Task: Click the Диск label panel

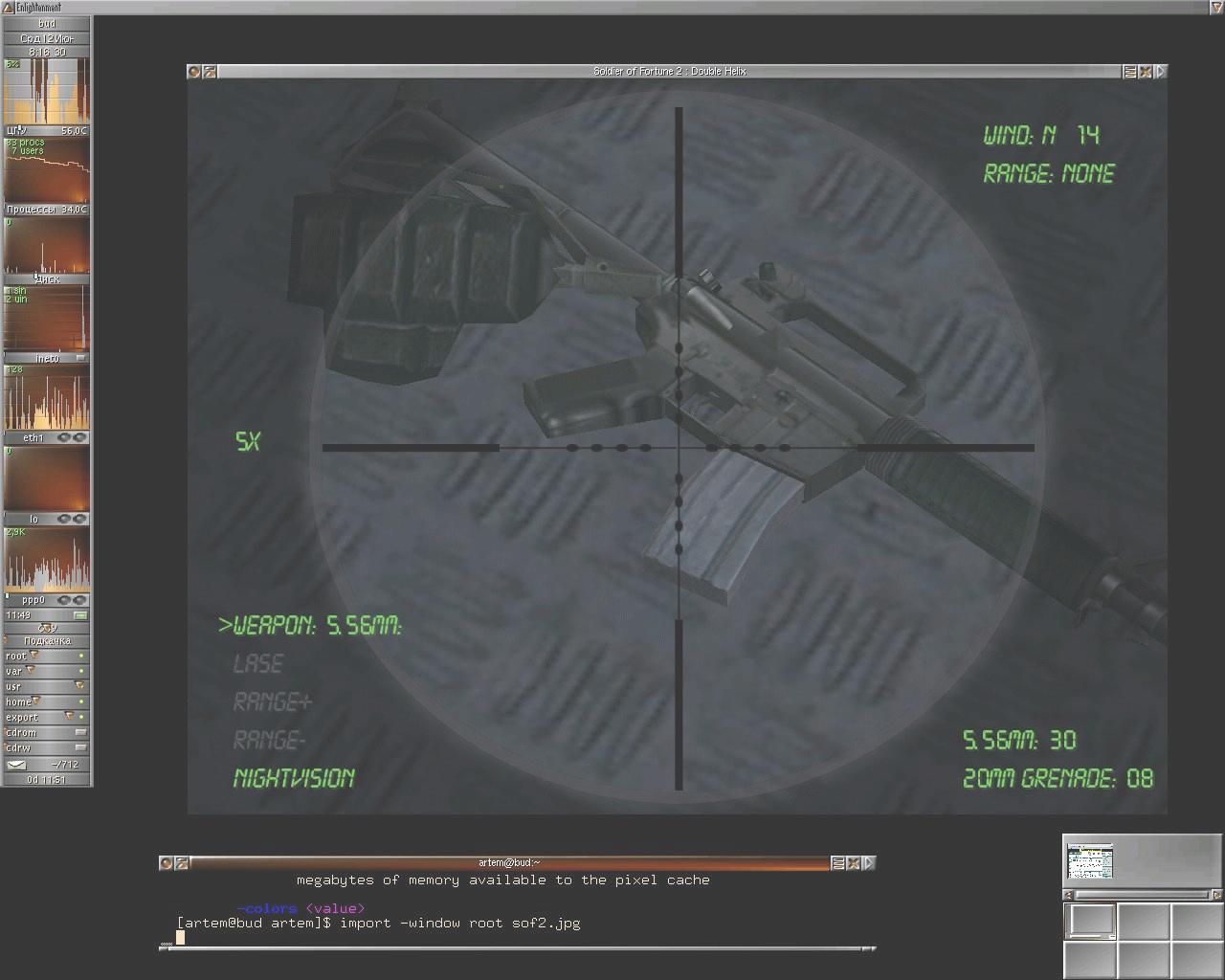Action: [46, 278]
